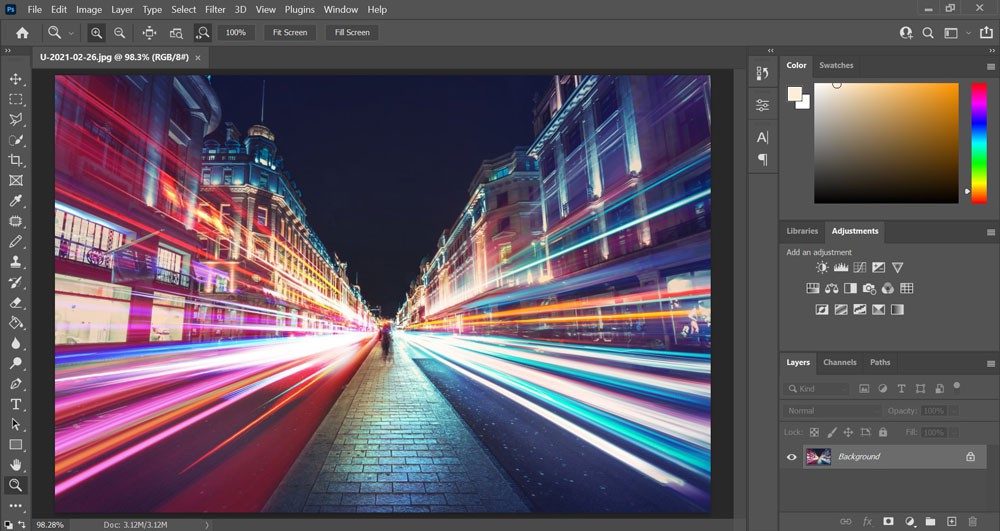Image resolution: width=1000 pixels, height=531 pixels.
Task: Open the Color panel options menu
Action: 989,66
